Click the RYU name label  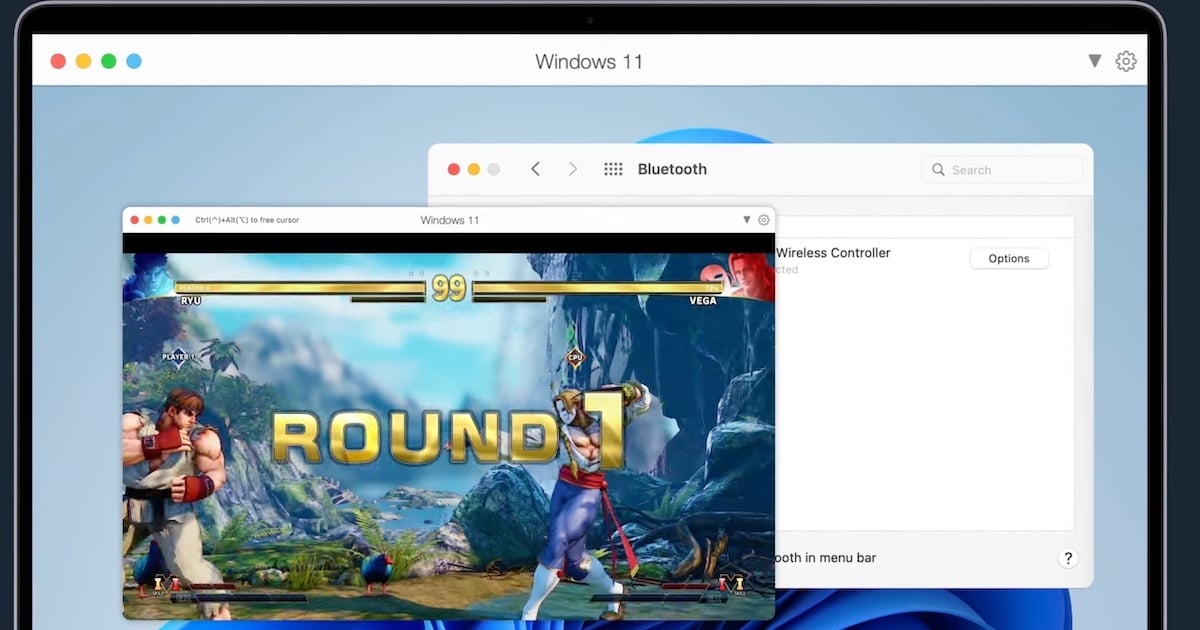pyautogui.click(x=192, y=300)
